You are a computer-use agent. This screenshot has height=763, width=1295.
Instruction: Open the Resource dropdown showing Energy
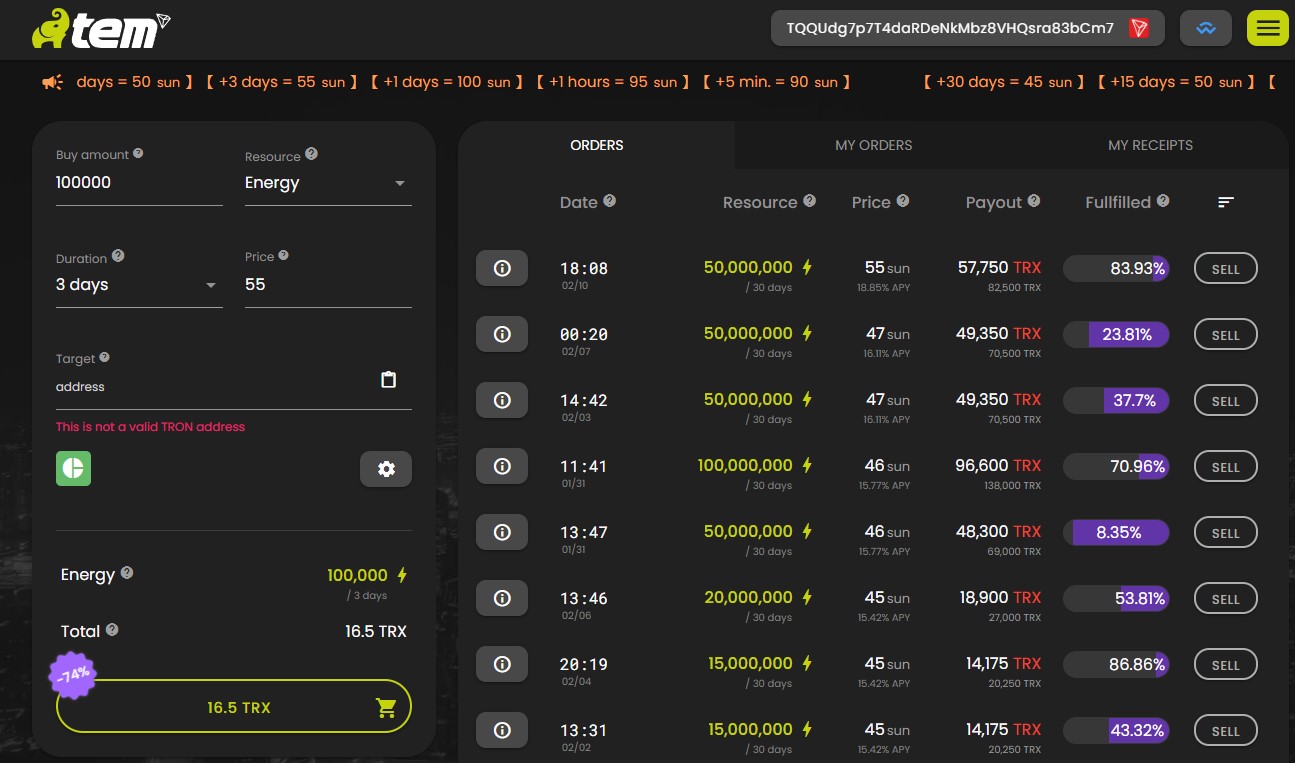[x=328, y=183]
